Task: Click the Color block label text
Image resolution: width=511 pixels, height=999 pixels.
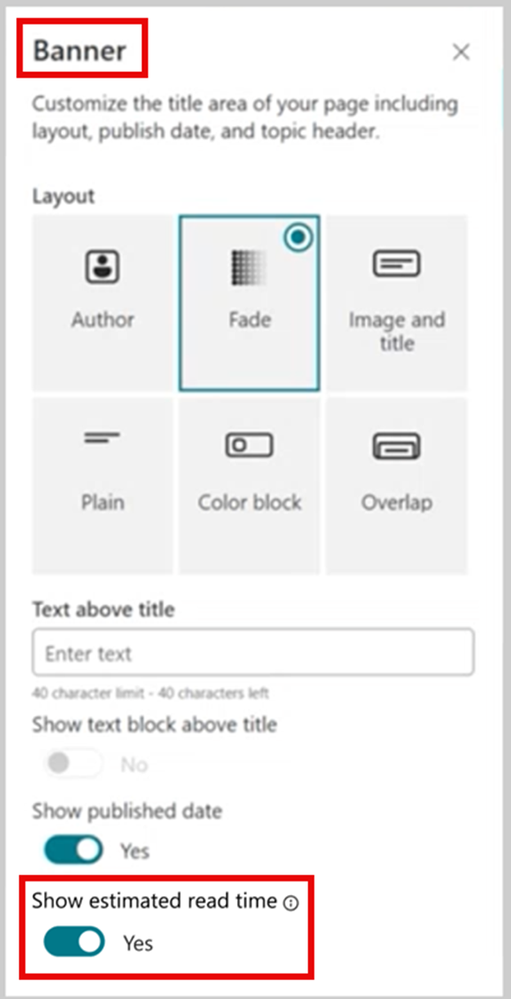Action: pyautogui.click(x=249, y=502)
